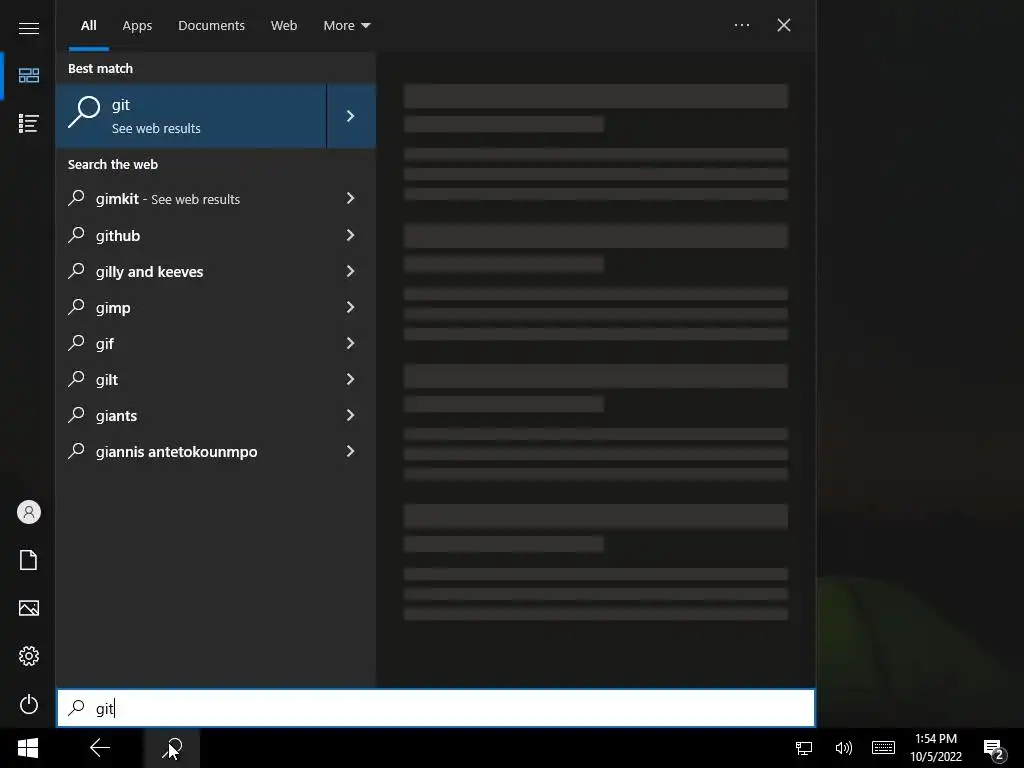Select the all apps list icon

(x=29, y=123)
